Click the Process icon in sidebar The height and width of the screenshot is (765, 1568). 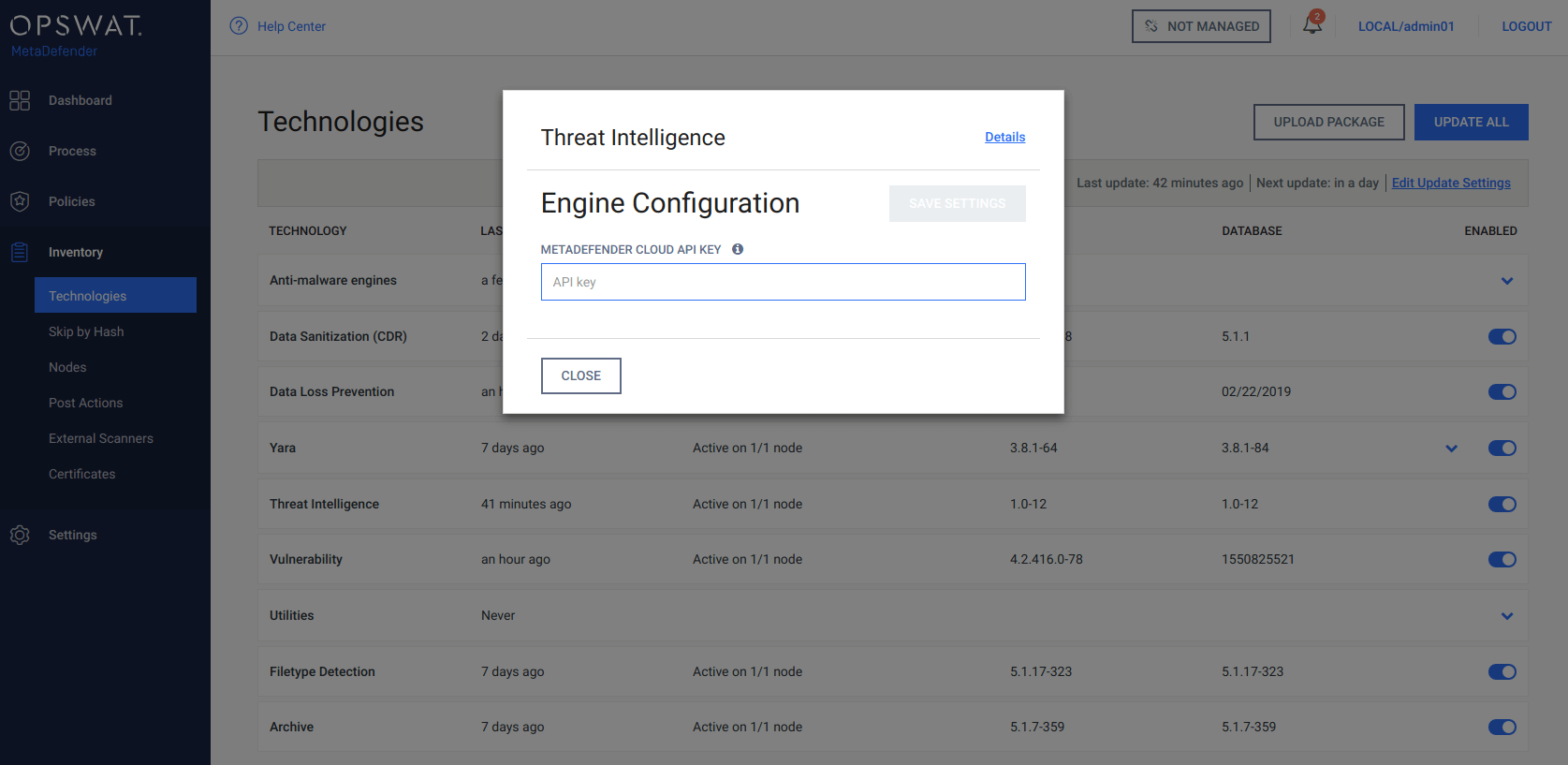[20, 151]
